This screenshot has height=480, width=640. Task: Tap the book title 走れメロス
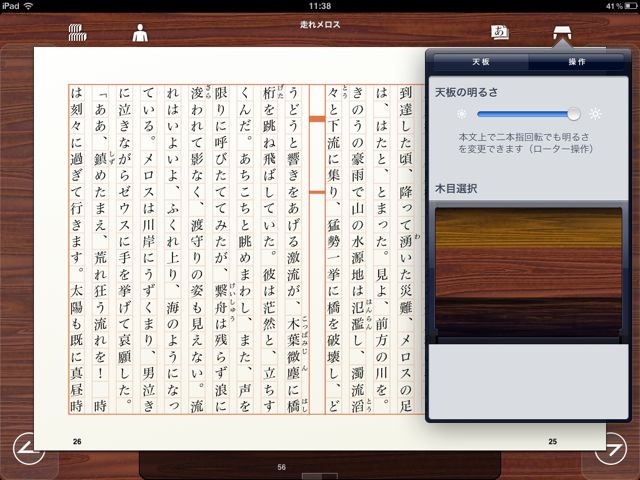tap(320, 24)
